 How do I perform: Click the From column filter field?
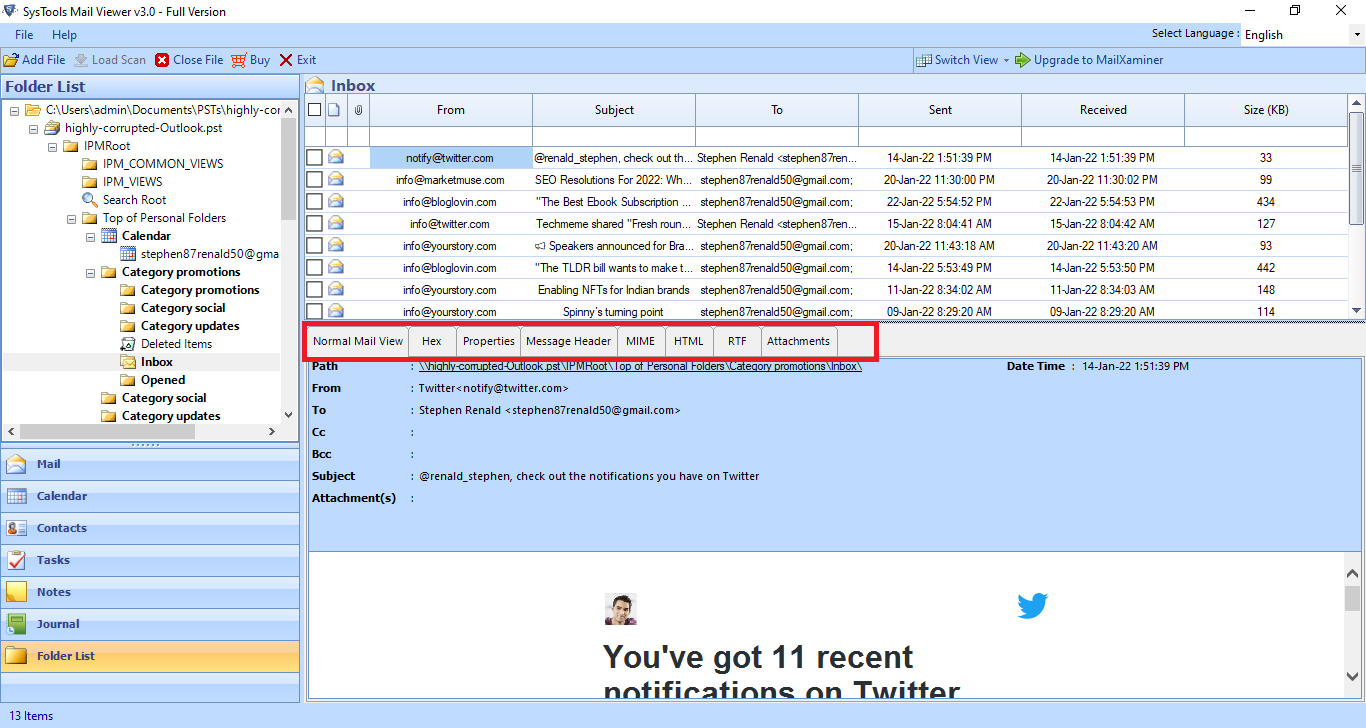pos(451,136)
